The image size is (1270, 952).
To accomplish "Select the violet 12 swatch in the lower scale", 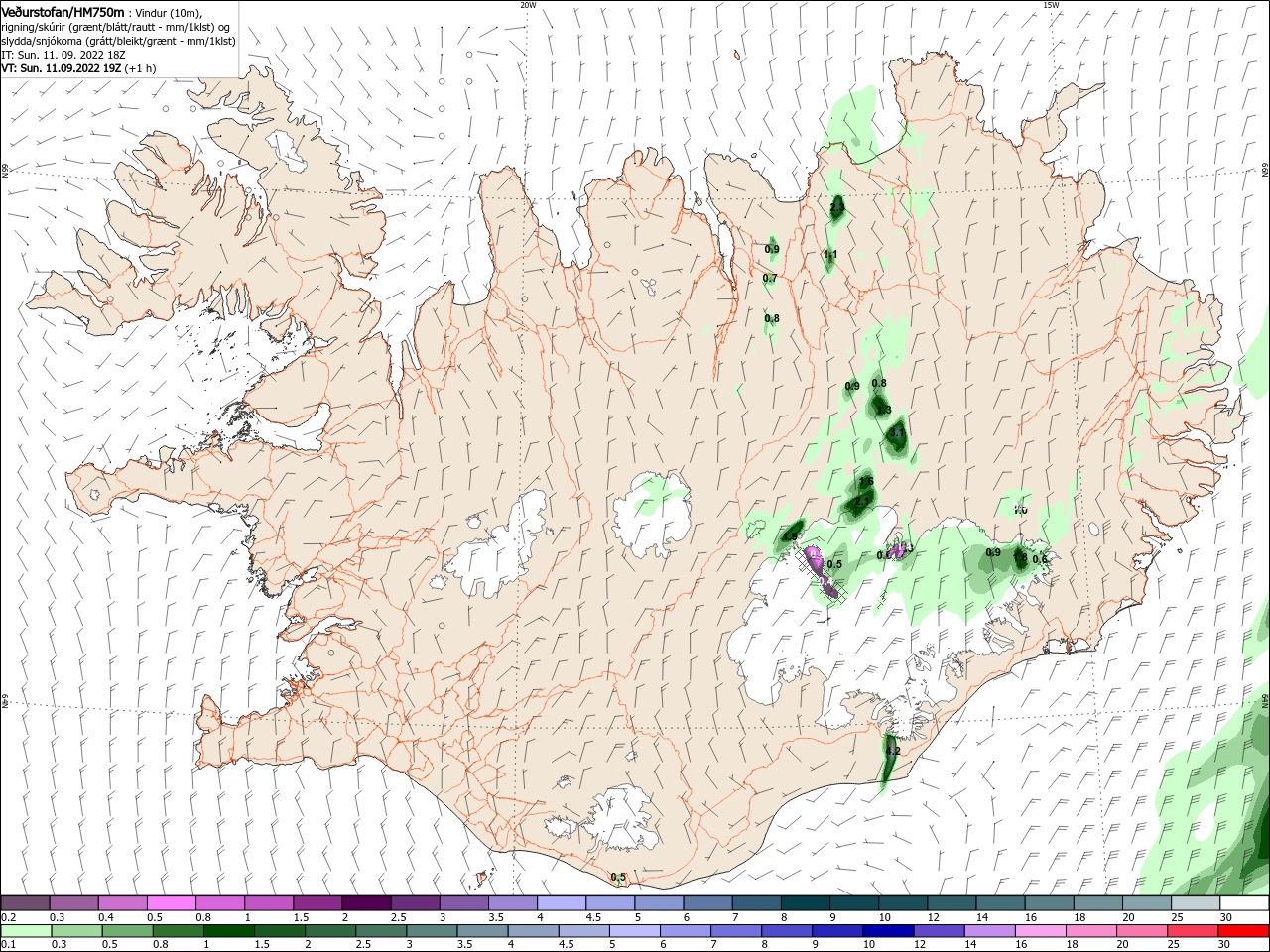I will (938, 931).
